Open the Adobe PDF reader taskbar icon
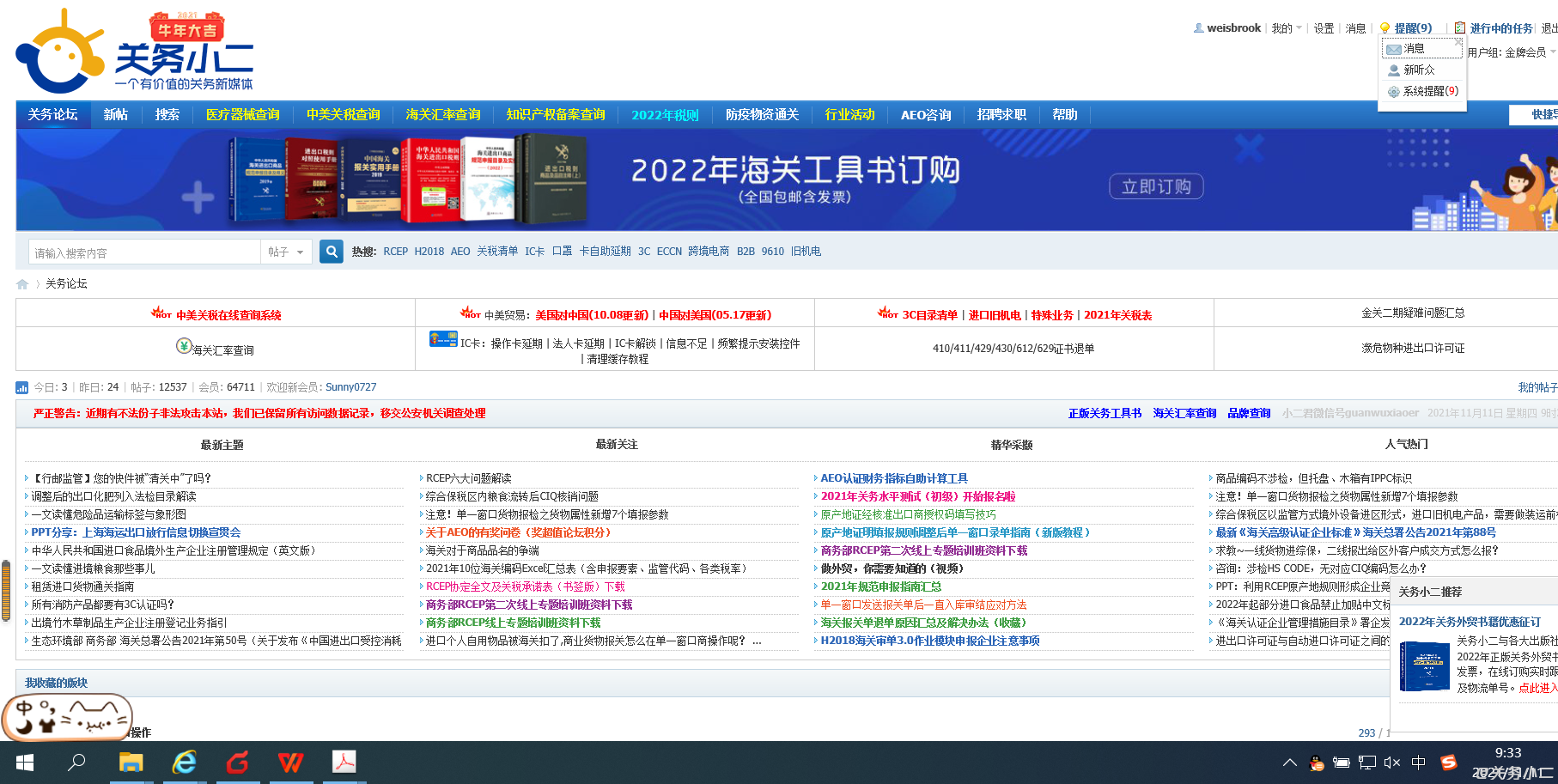This screenshot has height=784, width=1558. [x=344, y=762]
